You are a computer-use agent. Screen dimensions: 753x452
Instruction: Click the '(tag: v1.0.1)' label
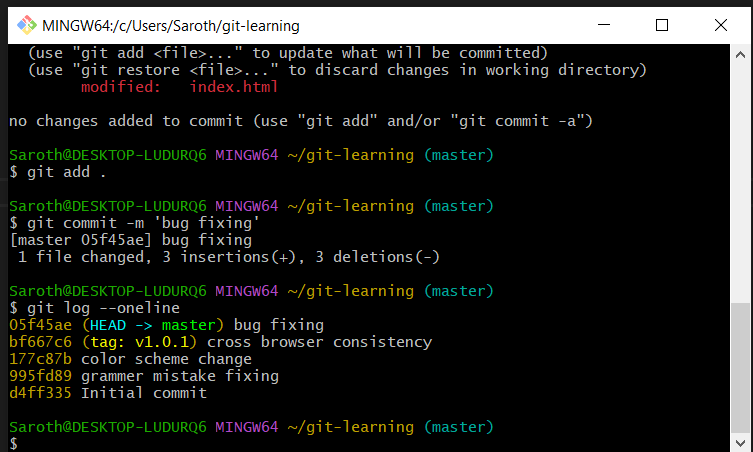[140, 342]
